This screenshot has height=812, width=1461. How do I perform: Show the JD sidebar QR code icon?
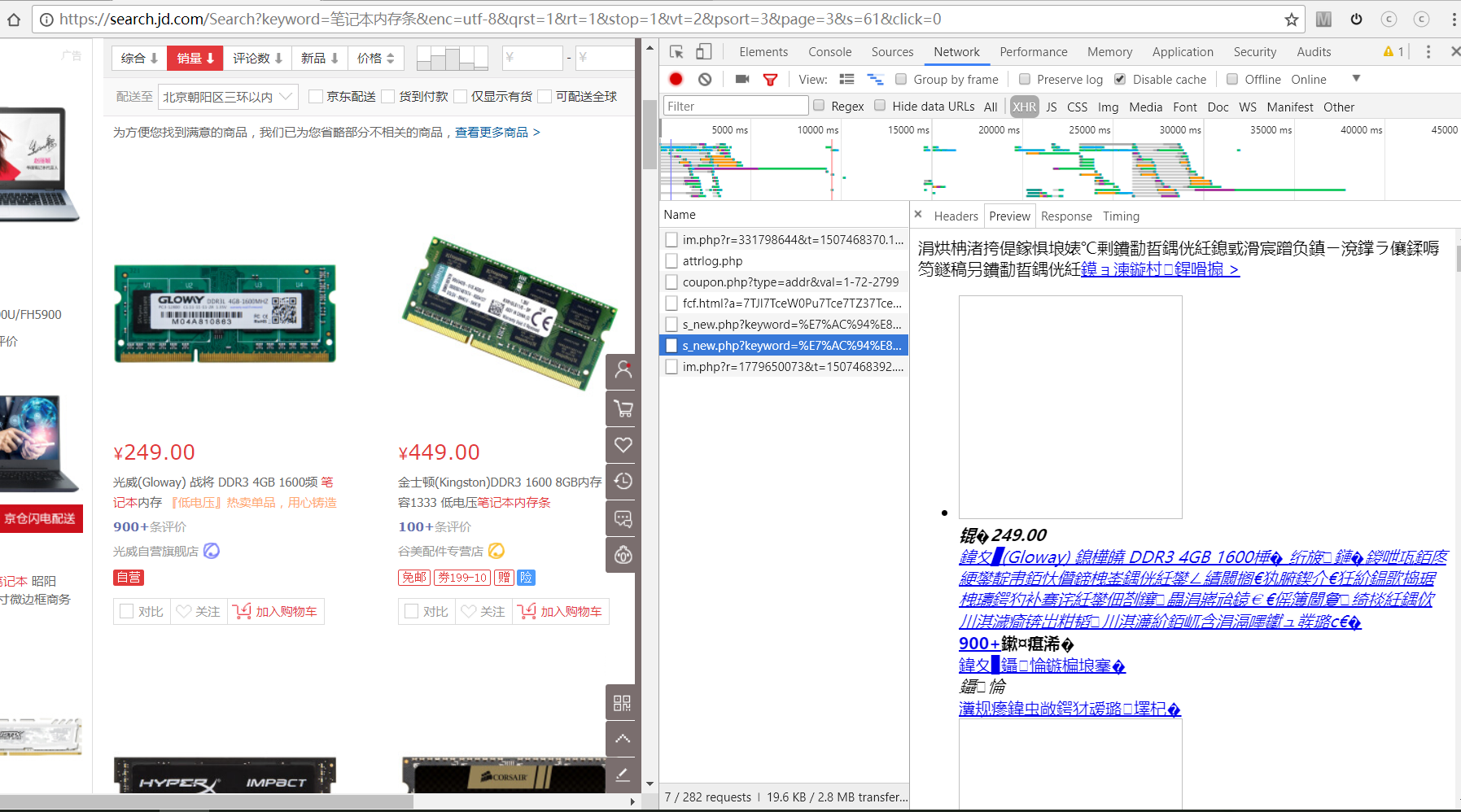[x=623, y=703]
